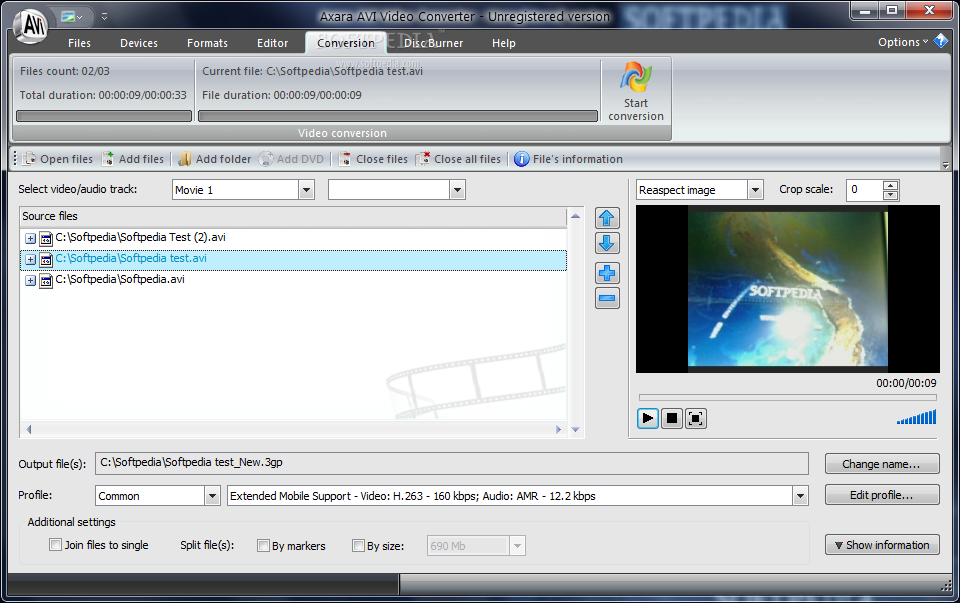
Task: Move selected file down with blue arrow
Action: pos(607,244)
